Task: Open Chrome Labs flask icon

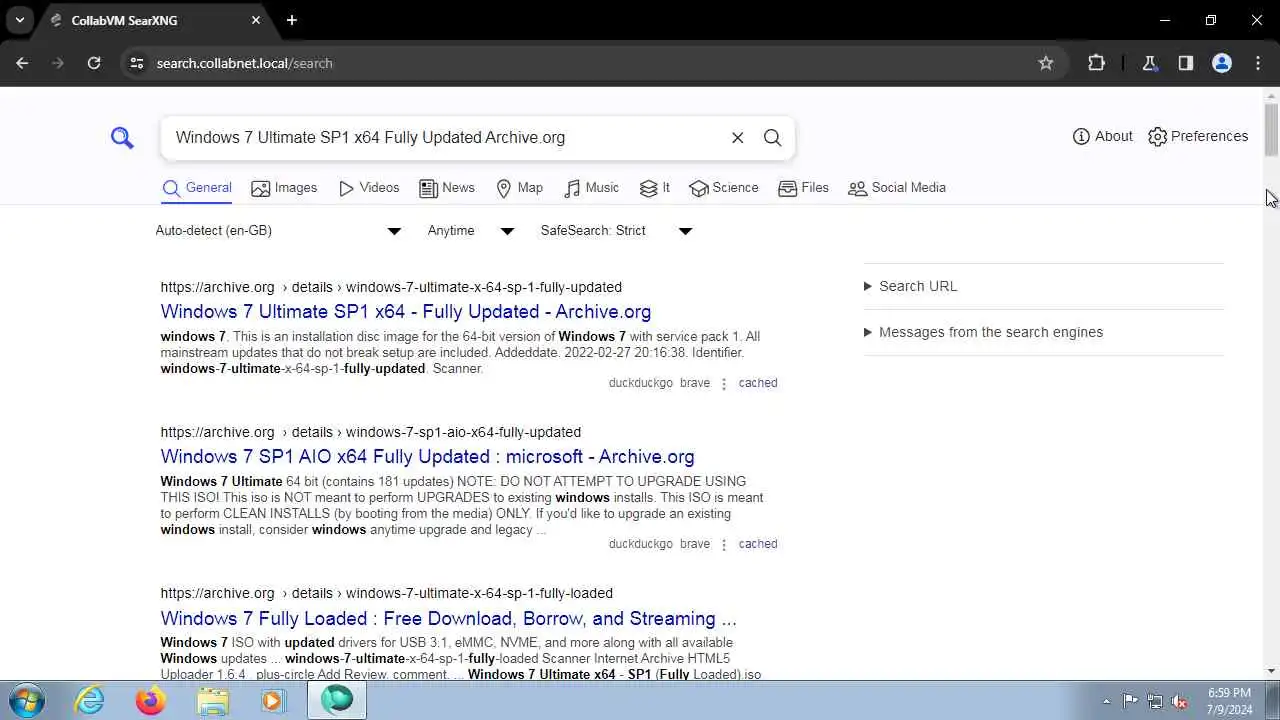Action: (1150, 63)
